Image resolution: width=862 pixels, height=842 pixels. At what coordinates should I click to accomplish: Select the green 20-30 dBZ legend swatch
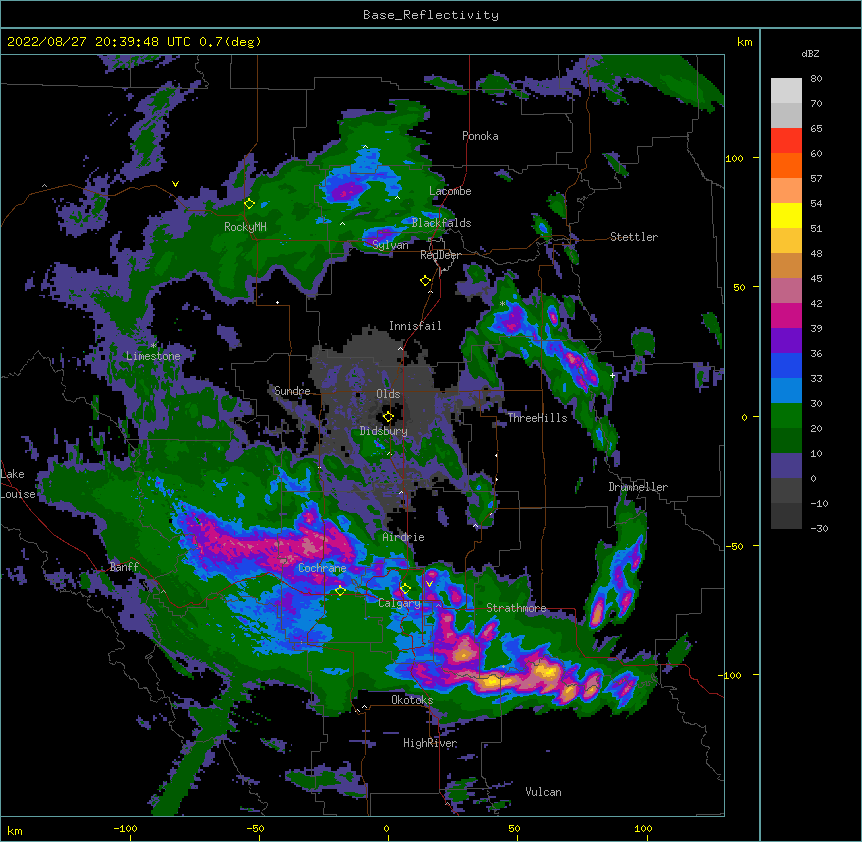click(786, 416)
